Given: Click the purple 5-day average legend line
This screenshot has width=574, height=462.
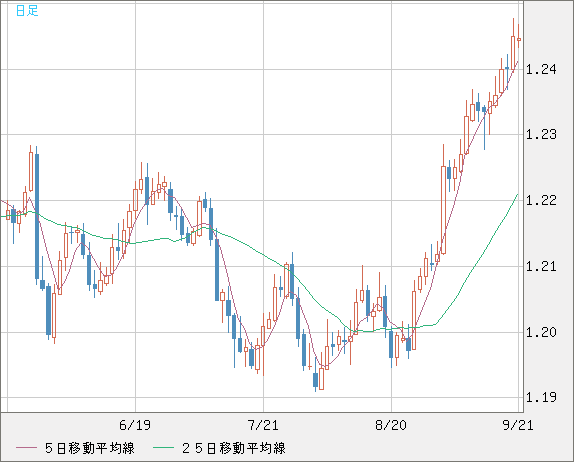Looking at the screenshot, I should pyautogui.click(x=26, y=448).
